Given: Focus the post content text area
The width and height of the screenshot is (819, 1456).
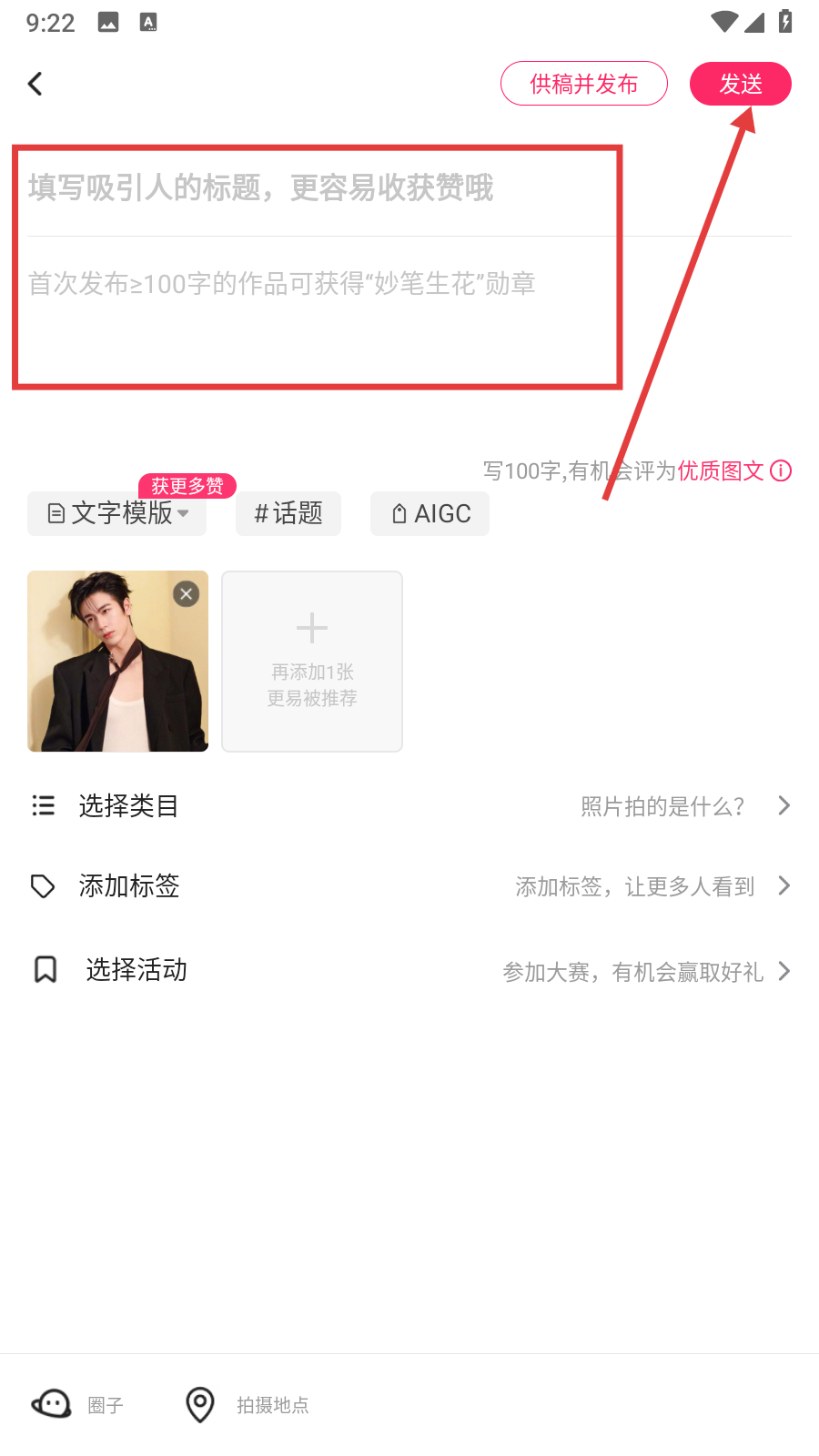Looking at the screenshot, I should coord(318,309).
